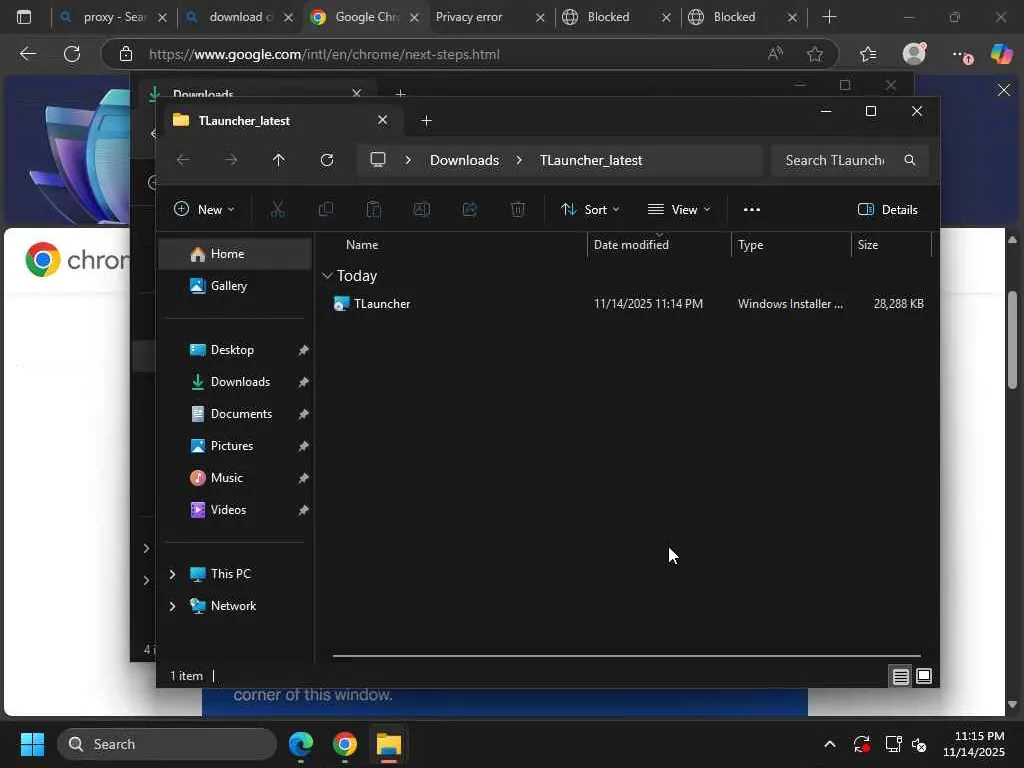Expand breadcrumb chevron after Downloads
The image size is (1024, 768).
click(519, 160)
